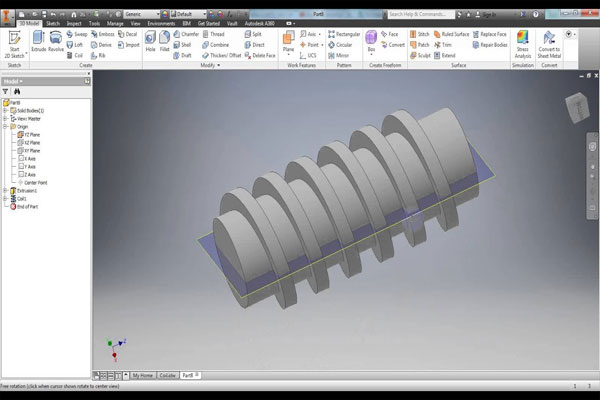Click the Hole feature tool
The height and width of the screenshot is (400, 600).
(x=150, y=41)
